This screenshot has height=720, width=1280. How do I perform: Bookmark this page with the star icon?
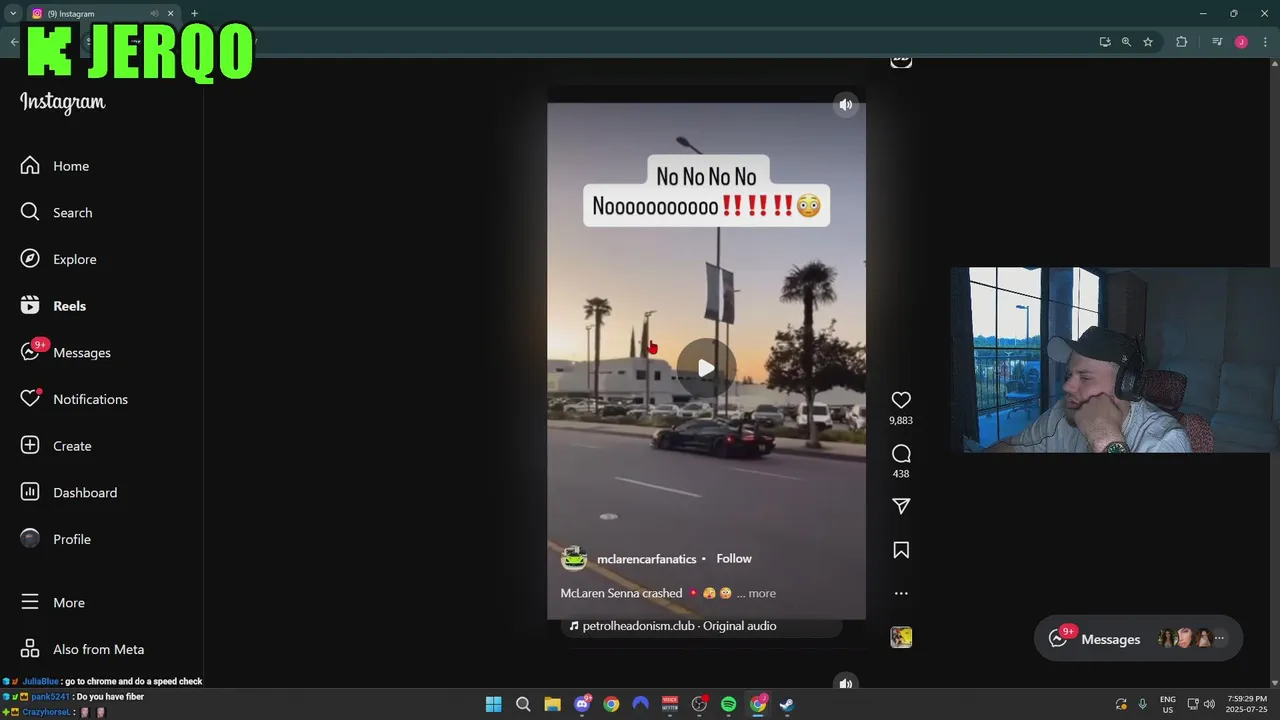(1148, 42)
